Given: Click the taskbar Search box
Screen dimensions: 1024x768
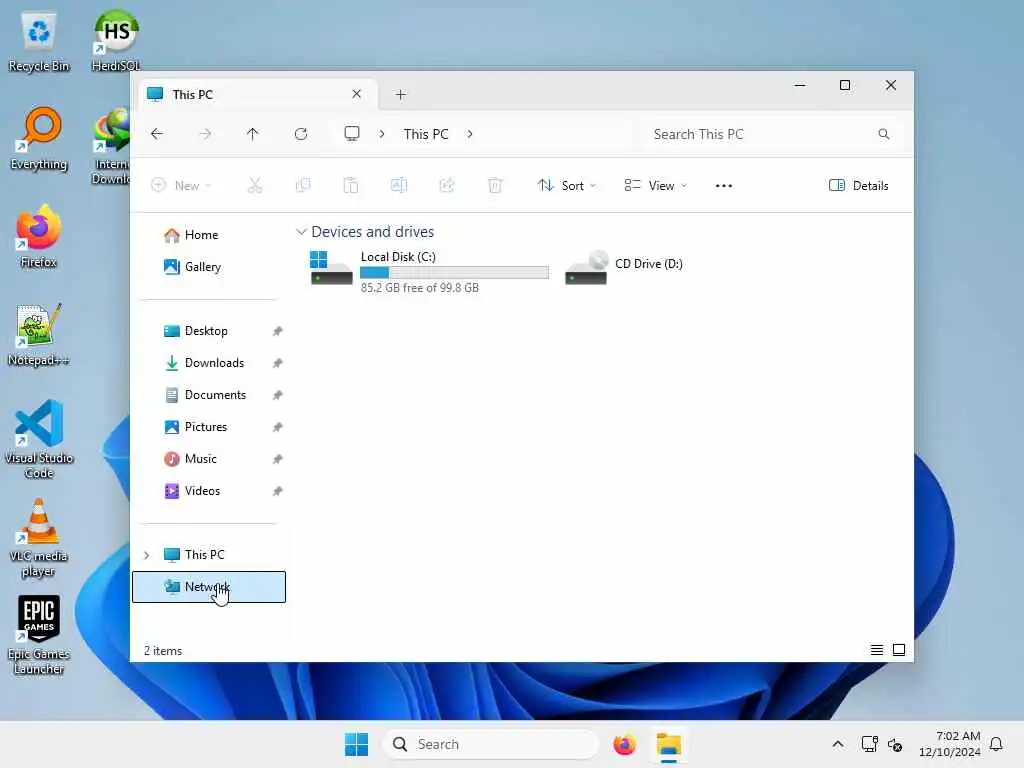Looking at the screenshot, I should tap(491, 744).
